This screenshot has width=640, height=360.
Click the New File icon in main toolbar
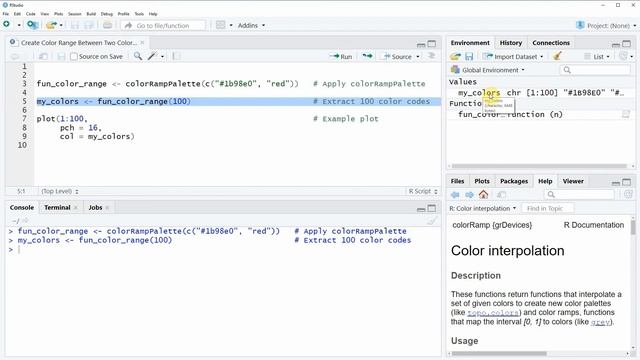(7, 25)
